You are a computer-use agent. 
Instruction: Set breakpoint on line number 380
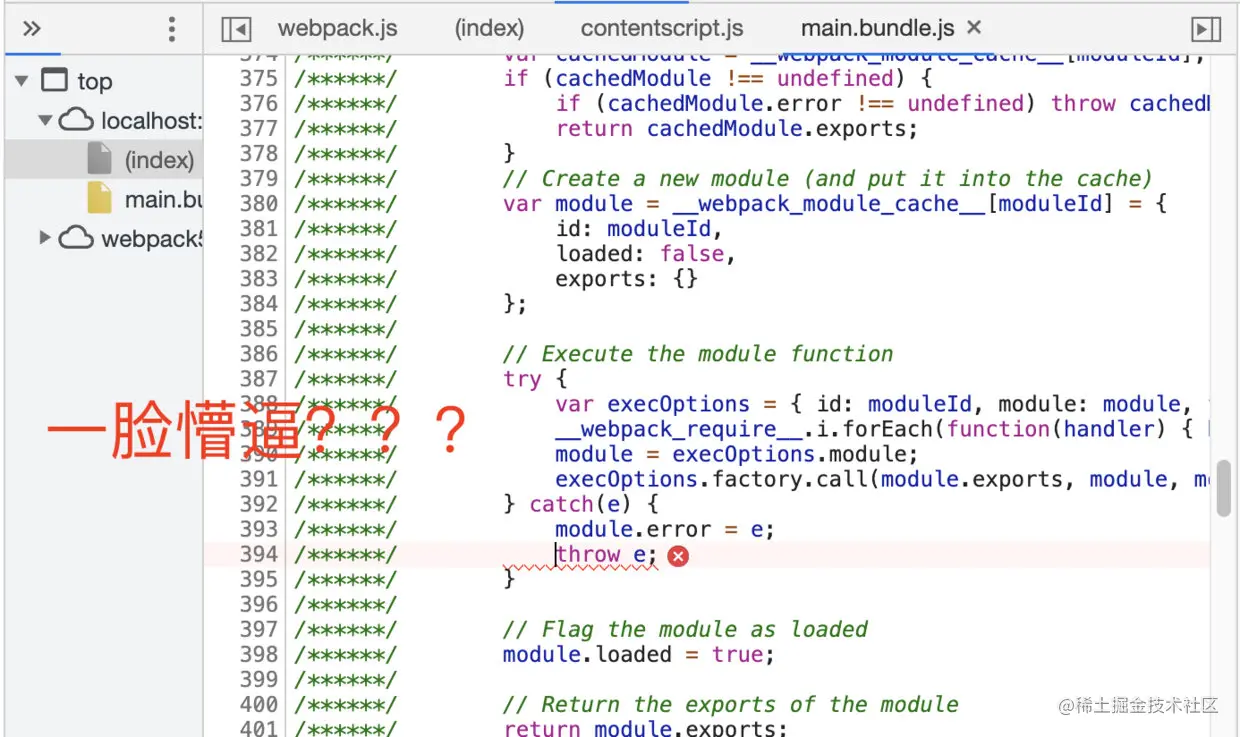point(259,204)
